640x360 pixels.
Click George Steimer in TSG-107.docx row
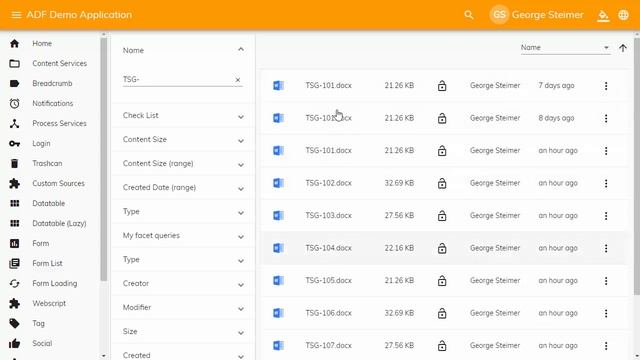[x=495, y=345]
